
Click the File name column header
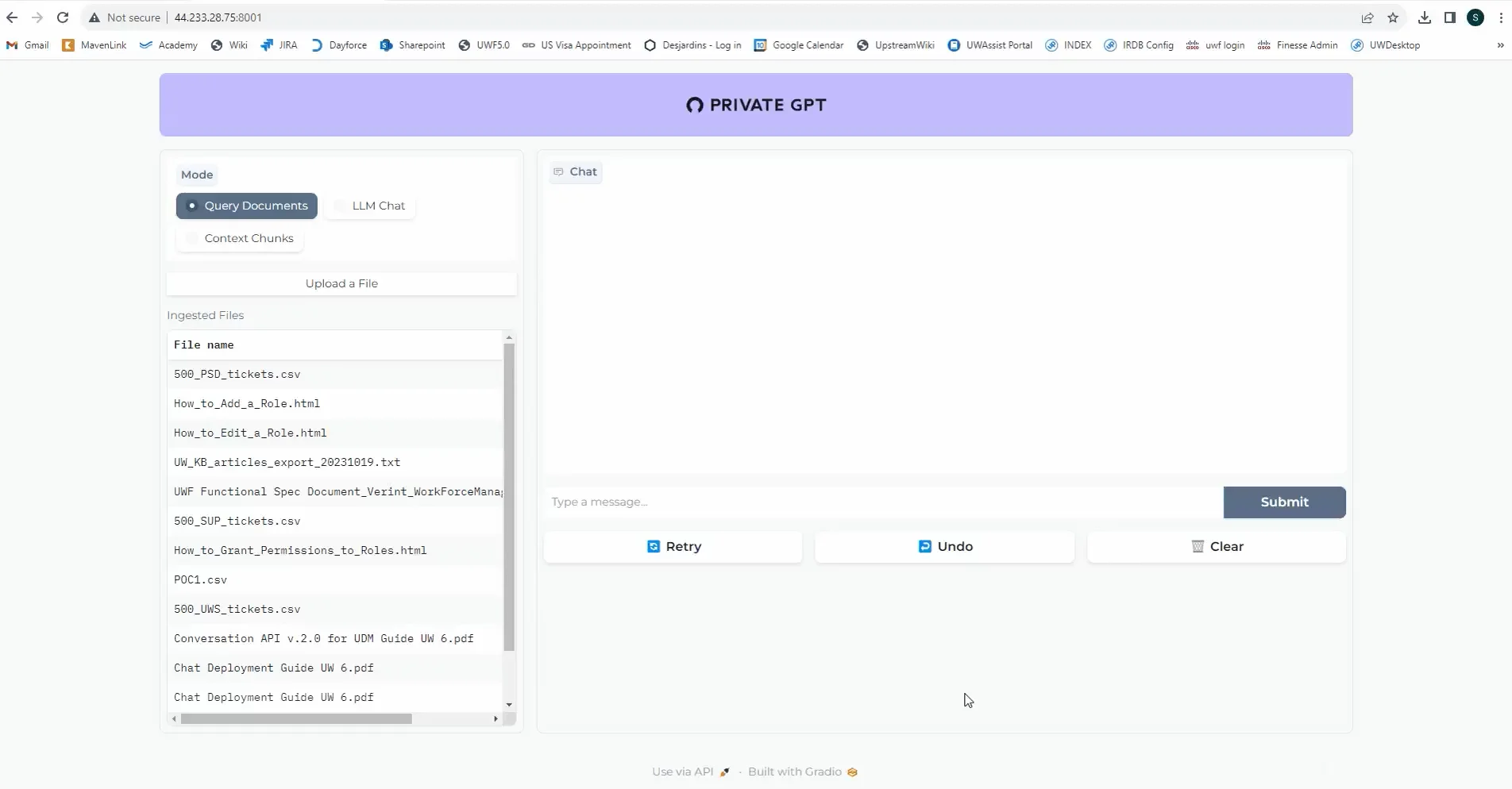[x=335, y=345]
